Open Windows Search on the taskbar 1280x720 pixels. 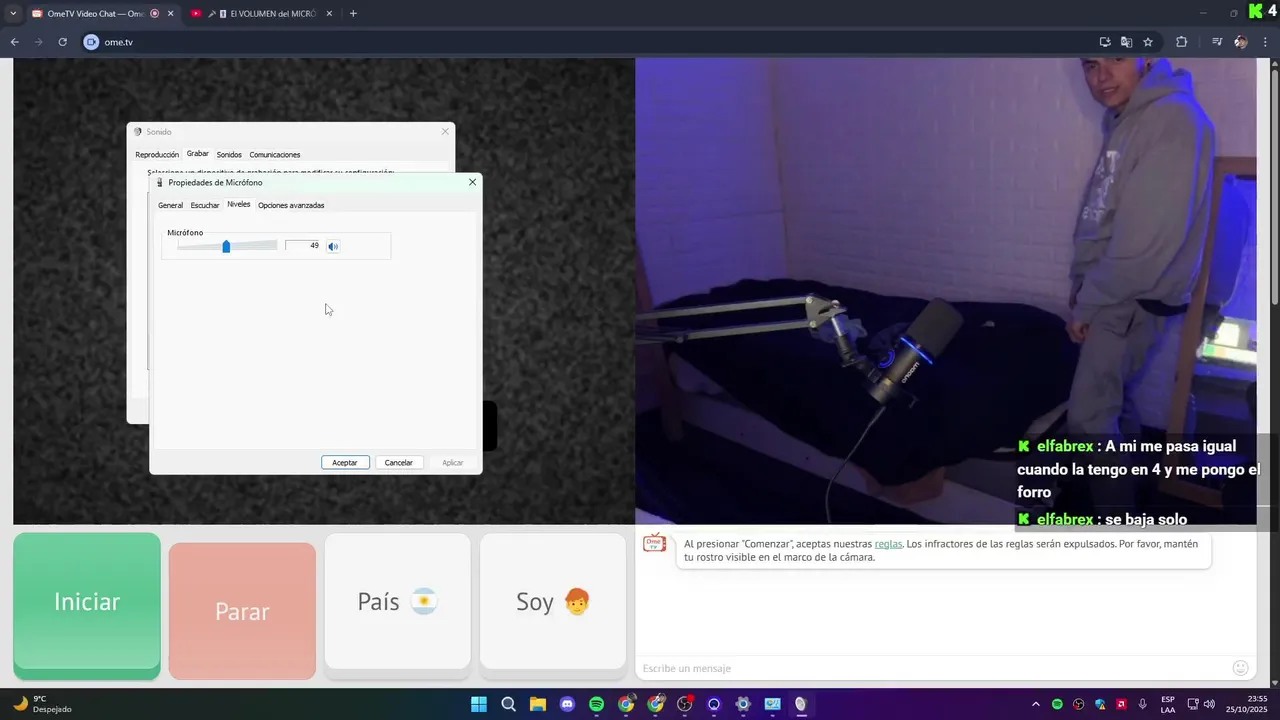coord(508,704)
